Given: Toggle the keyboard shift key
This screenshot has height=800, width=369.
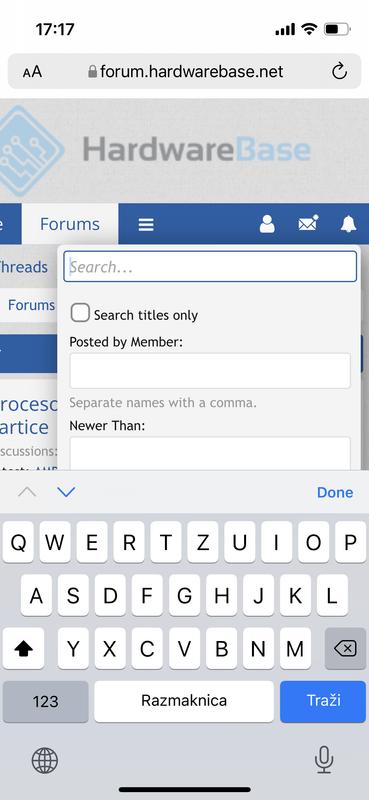Looking at the screenshot, I should (23, 648).
